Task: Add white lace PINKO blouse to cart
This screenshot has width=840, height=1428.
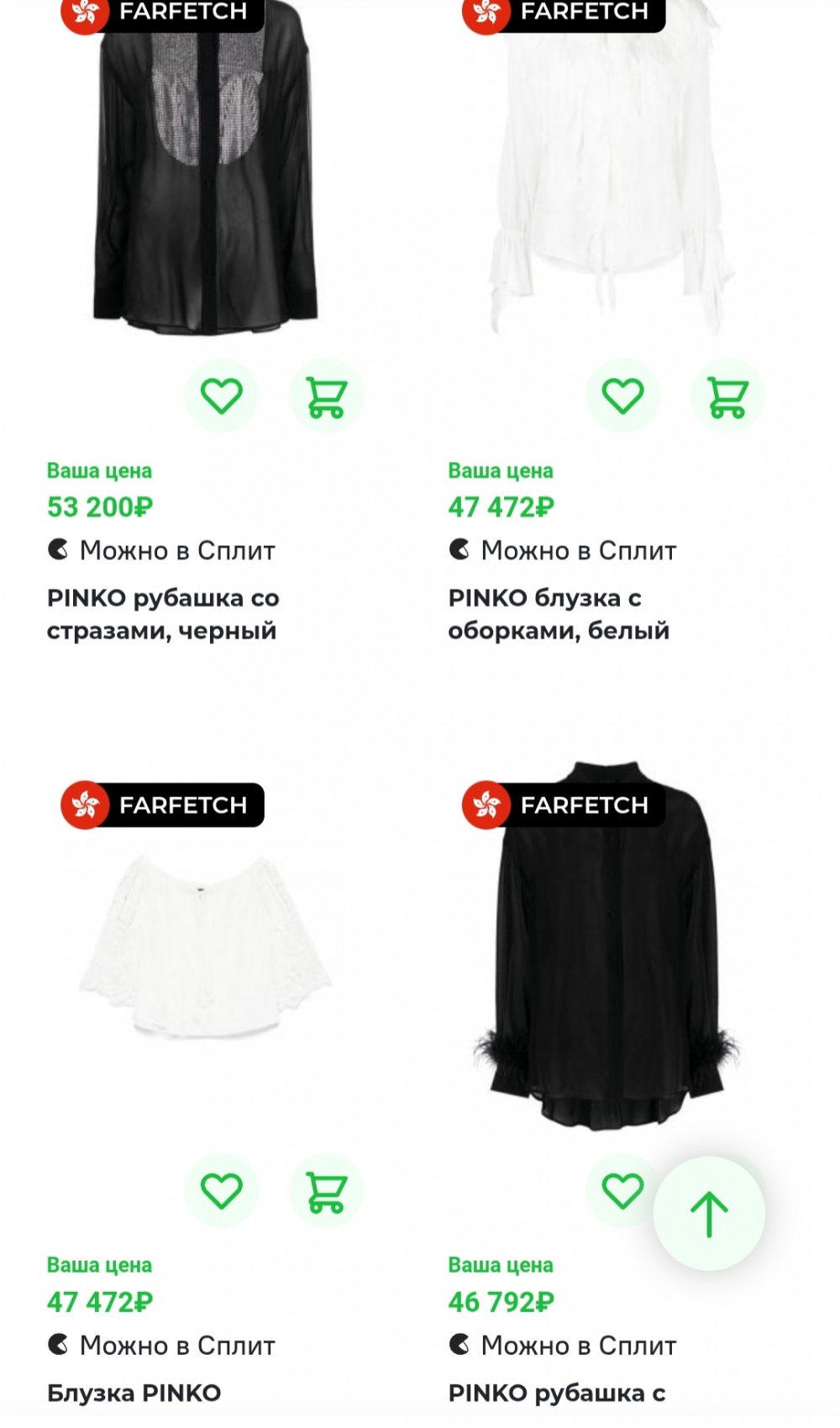Action: pos(326,1190)
